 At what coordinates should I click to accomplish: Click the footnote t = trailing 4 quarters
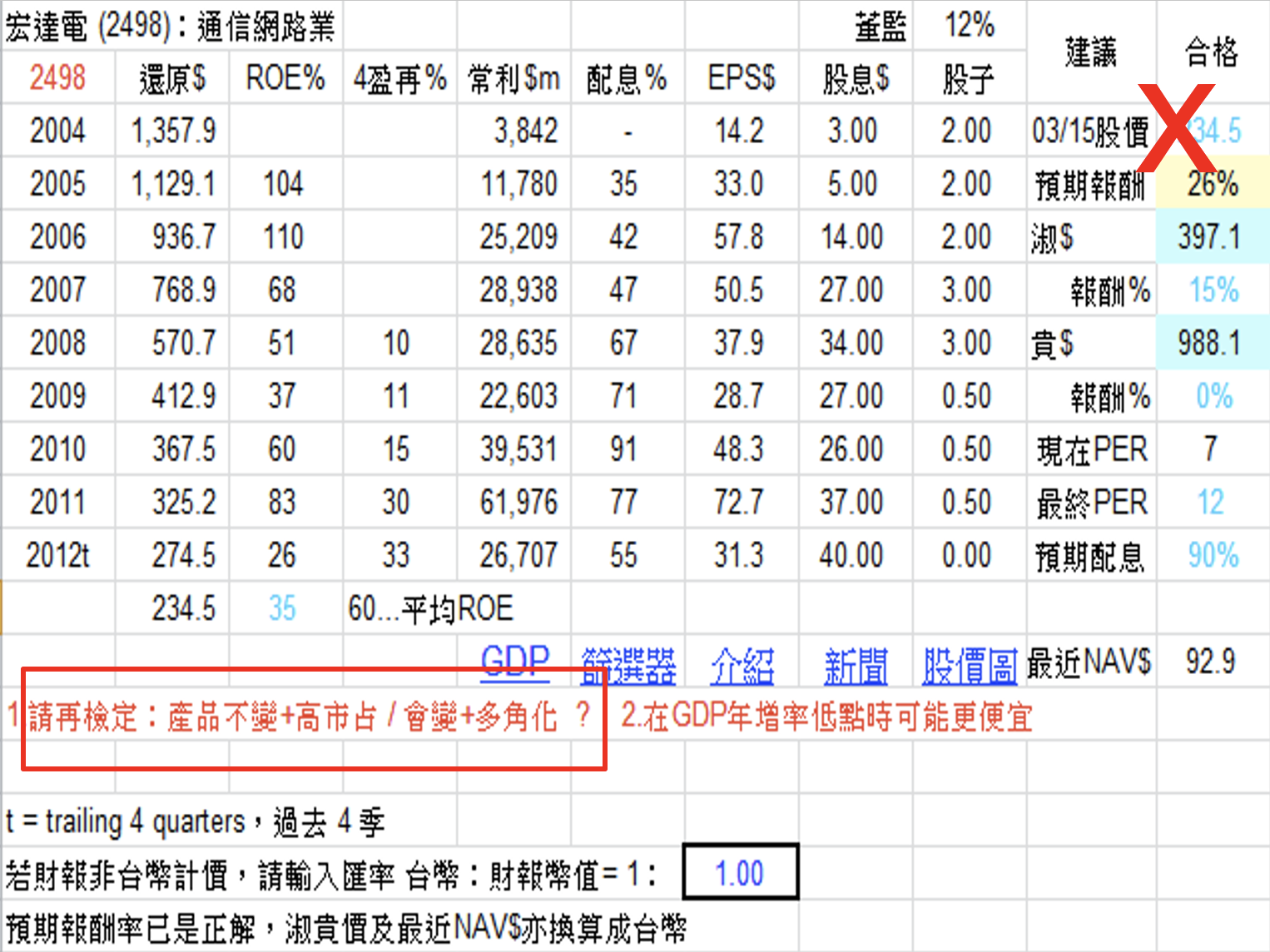coord(194,822)
